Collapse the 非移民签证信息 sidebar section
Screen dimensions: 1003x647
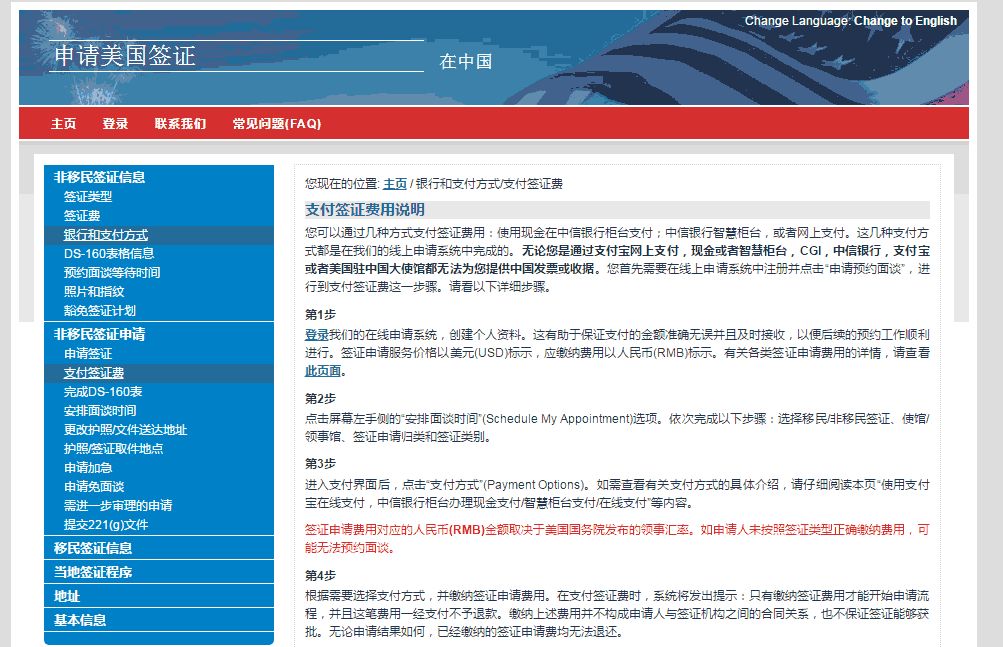pyautogui.click(x=99, y=177)
